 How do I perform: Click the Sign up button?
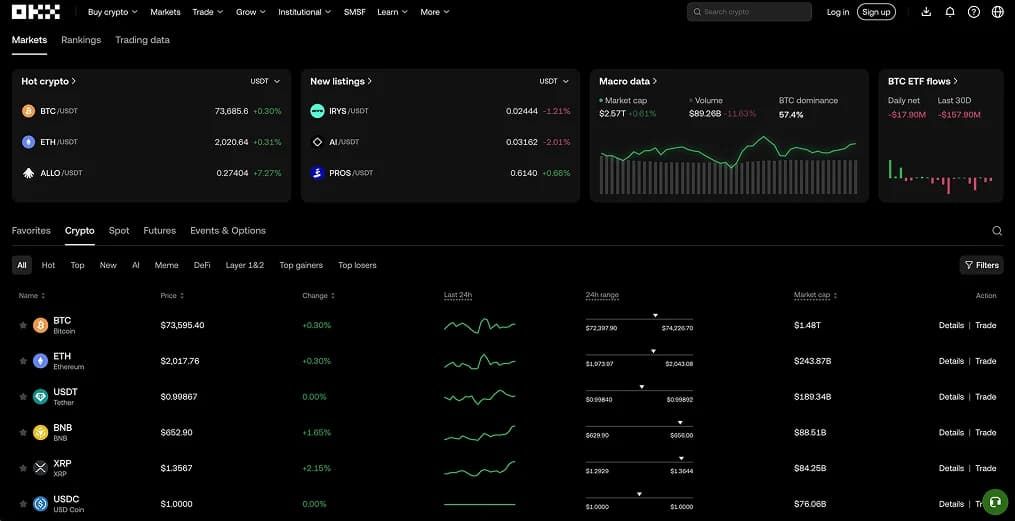pos(876,12)
